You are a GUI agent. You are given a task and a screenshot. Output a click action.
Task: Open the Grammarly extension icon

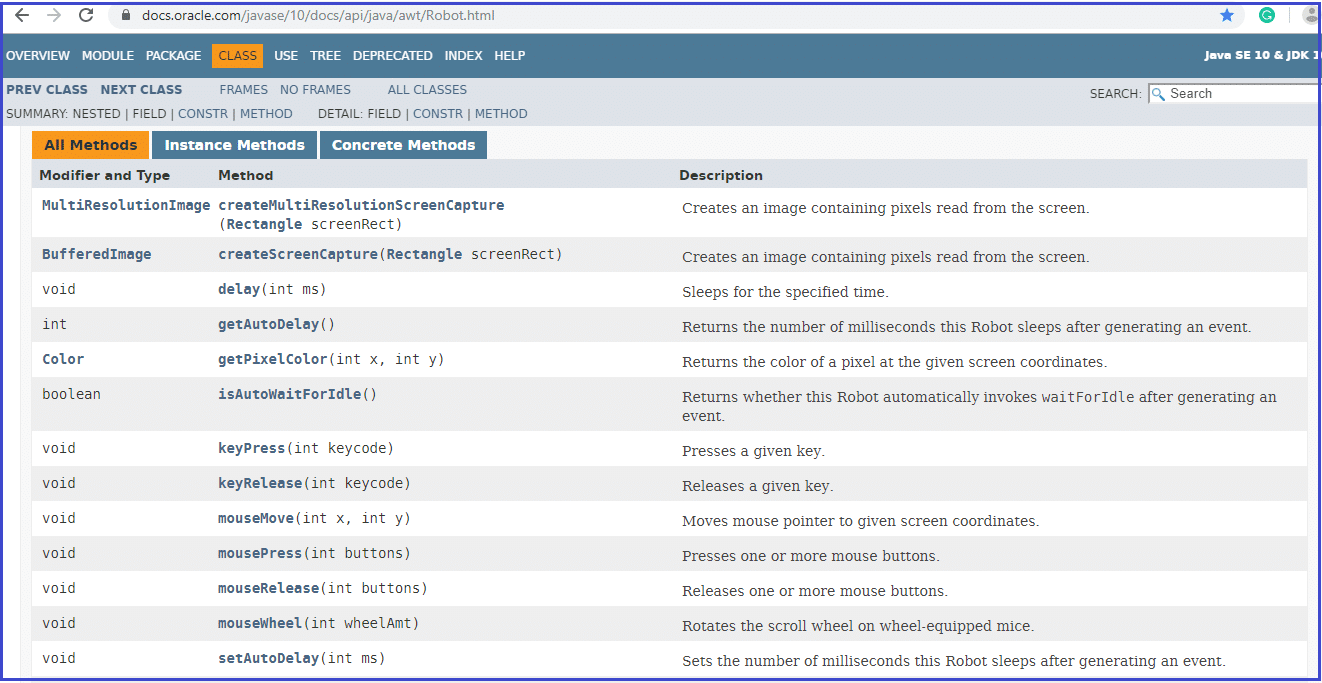click(x=1266, y=15)
